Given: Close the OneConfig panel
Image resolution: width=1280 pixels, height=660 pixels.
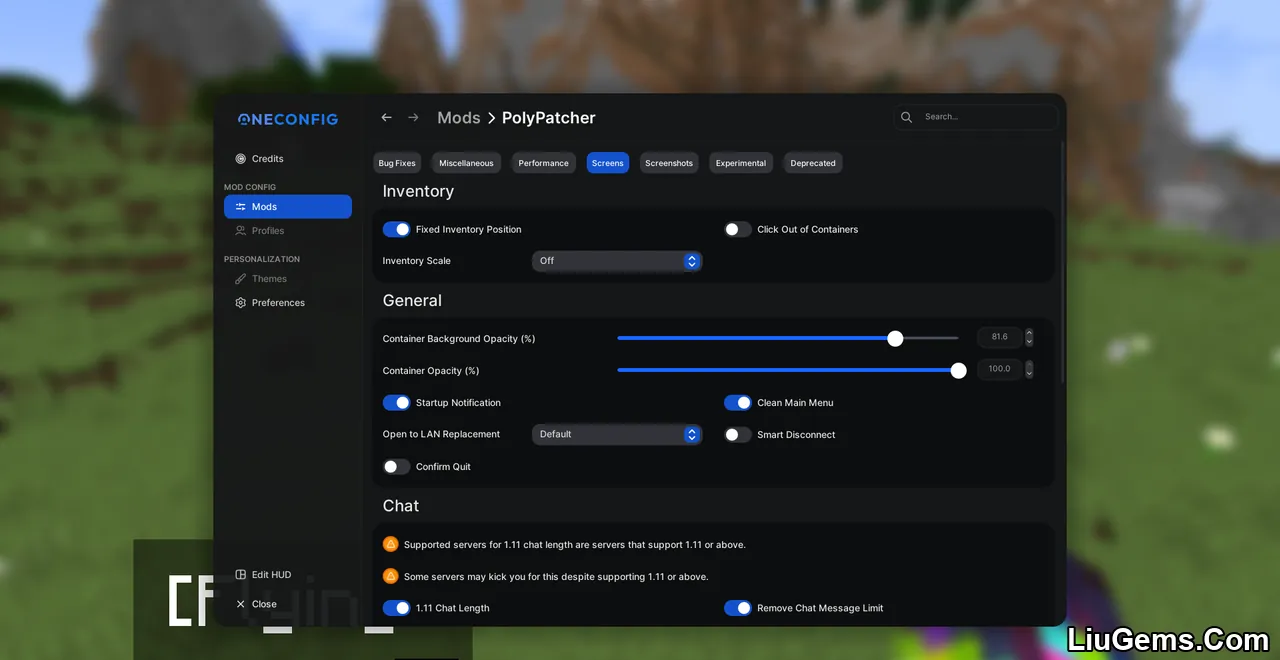Looking at the screenshot, I should [257, 604].
